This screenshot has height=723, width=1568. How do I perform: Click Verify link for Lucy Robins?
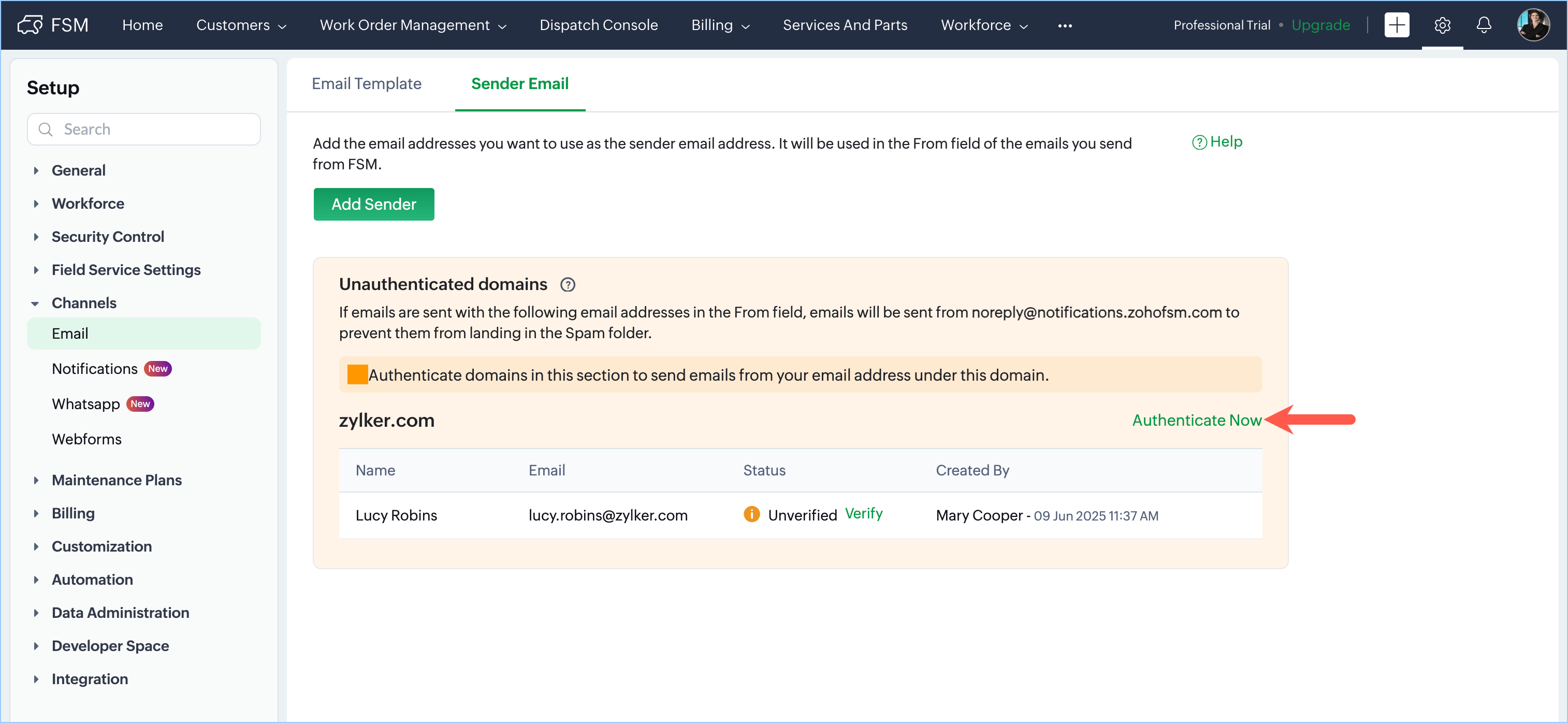pos(863,513)
